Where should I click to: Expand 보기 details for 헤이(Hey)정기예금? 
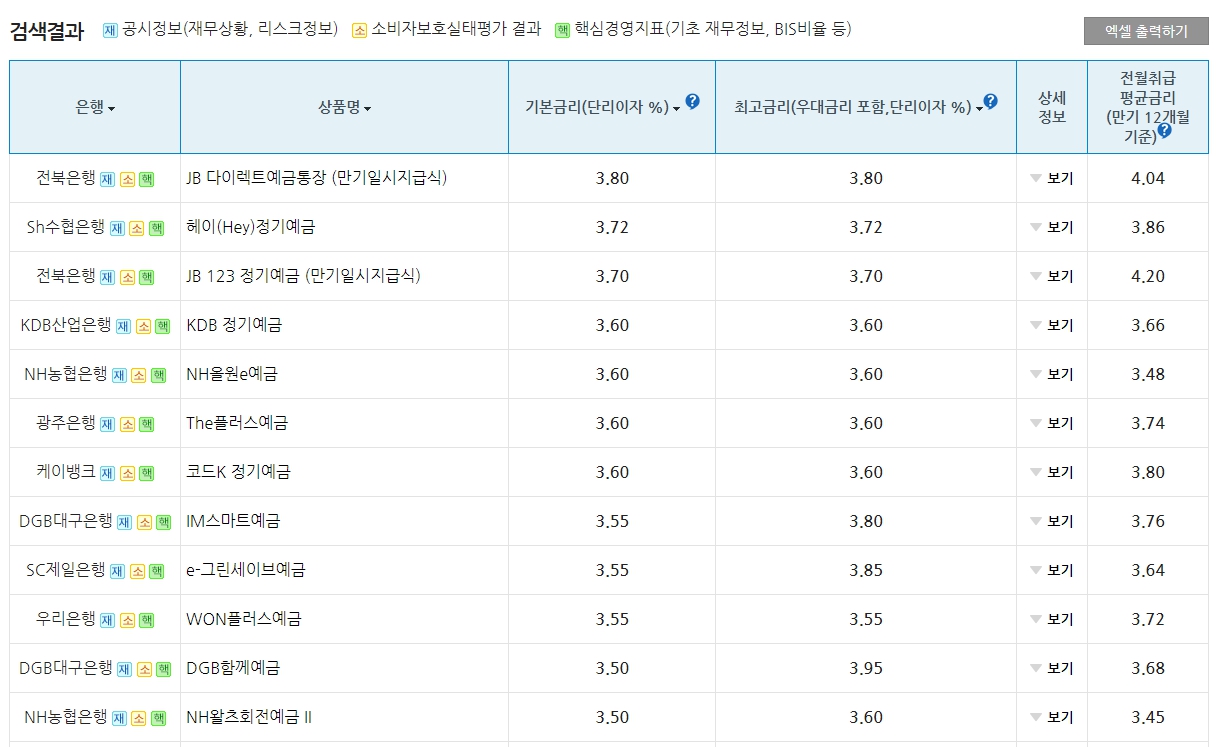pos(1052,227)
